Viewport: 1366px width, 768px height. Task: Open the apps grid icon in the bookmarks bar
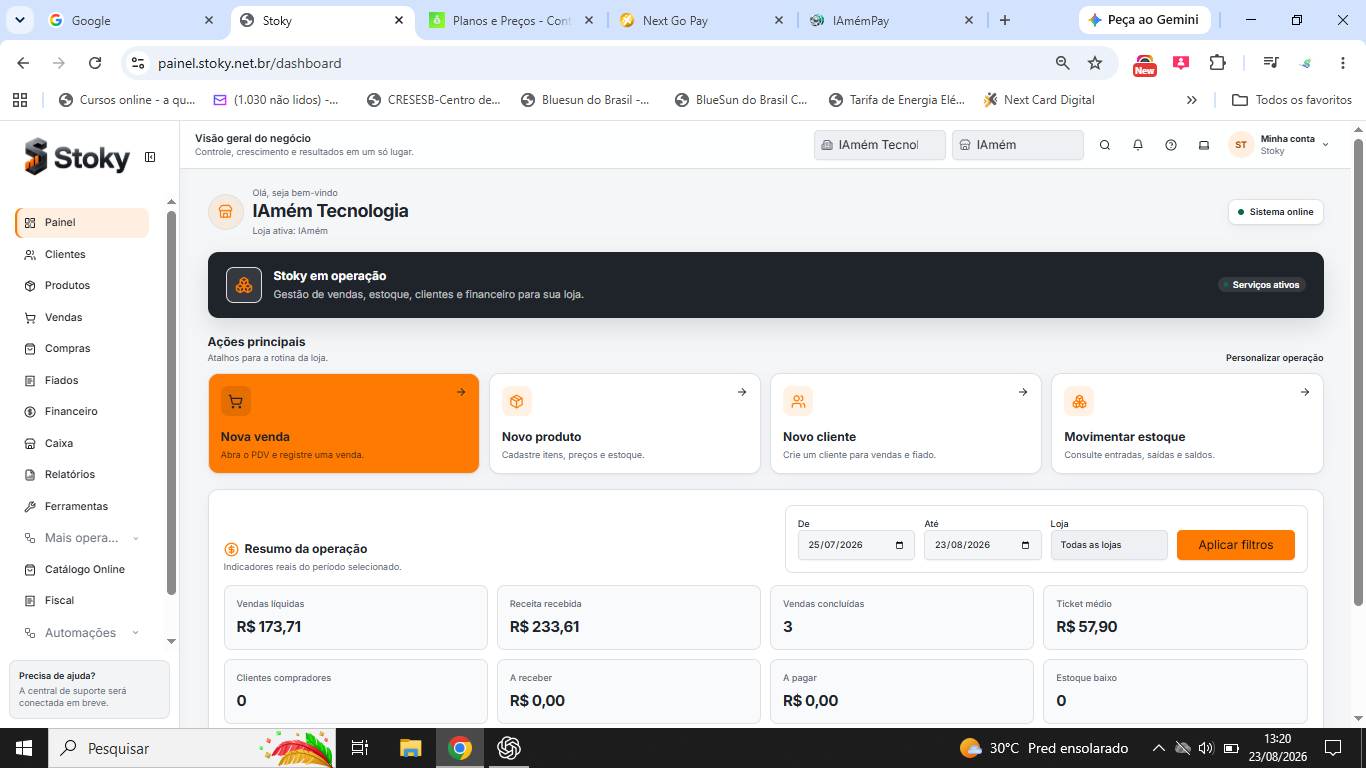tap(20, 100)
